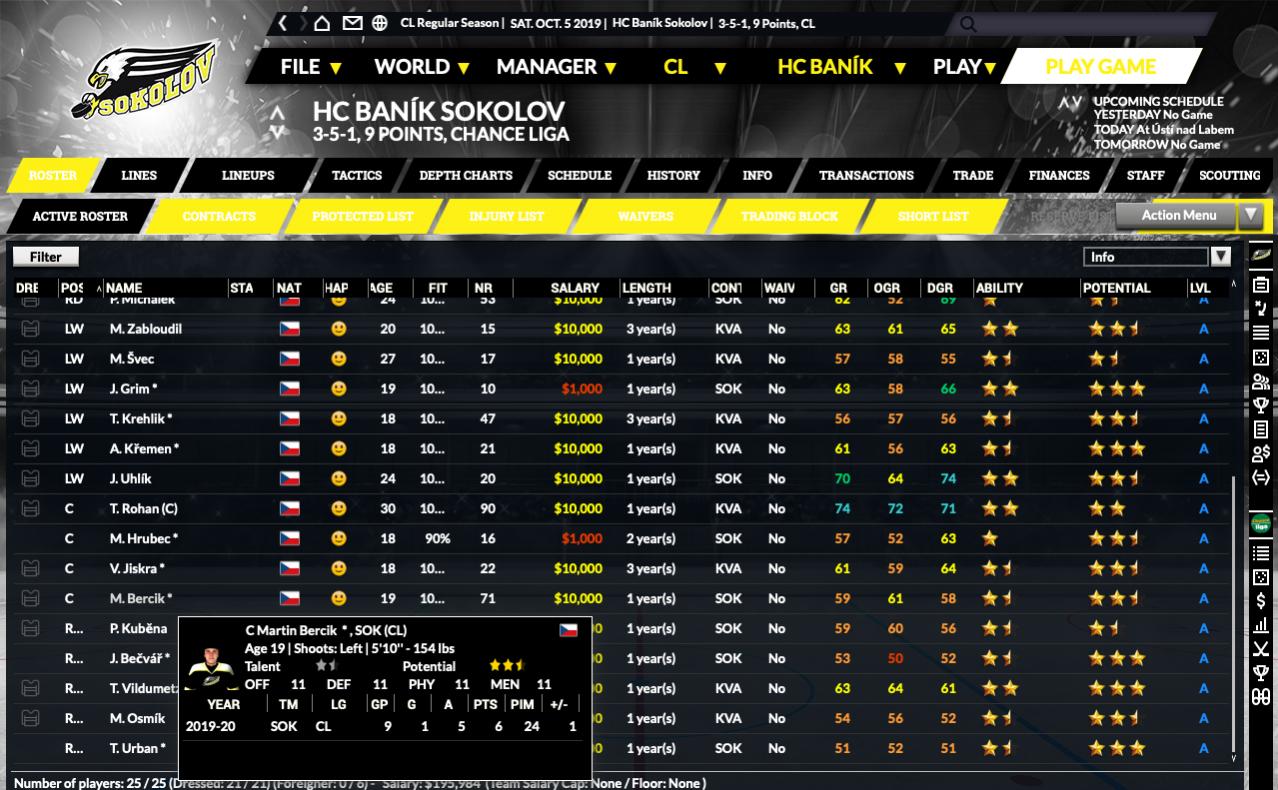Image resolution: width=1278 pixels, height=790 pixels.
Task: Click the trophy icon in upper sidebar
Action: tap(1261, 405)
